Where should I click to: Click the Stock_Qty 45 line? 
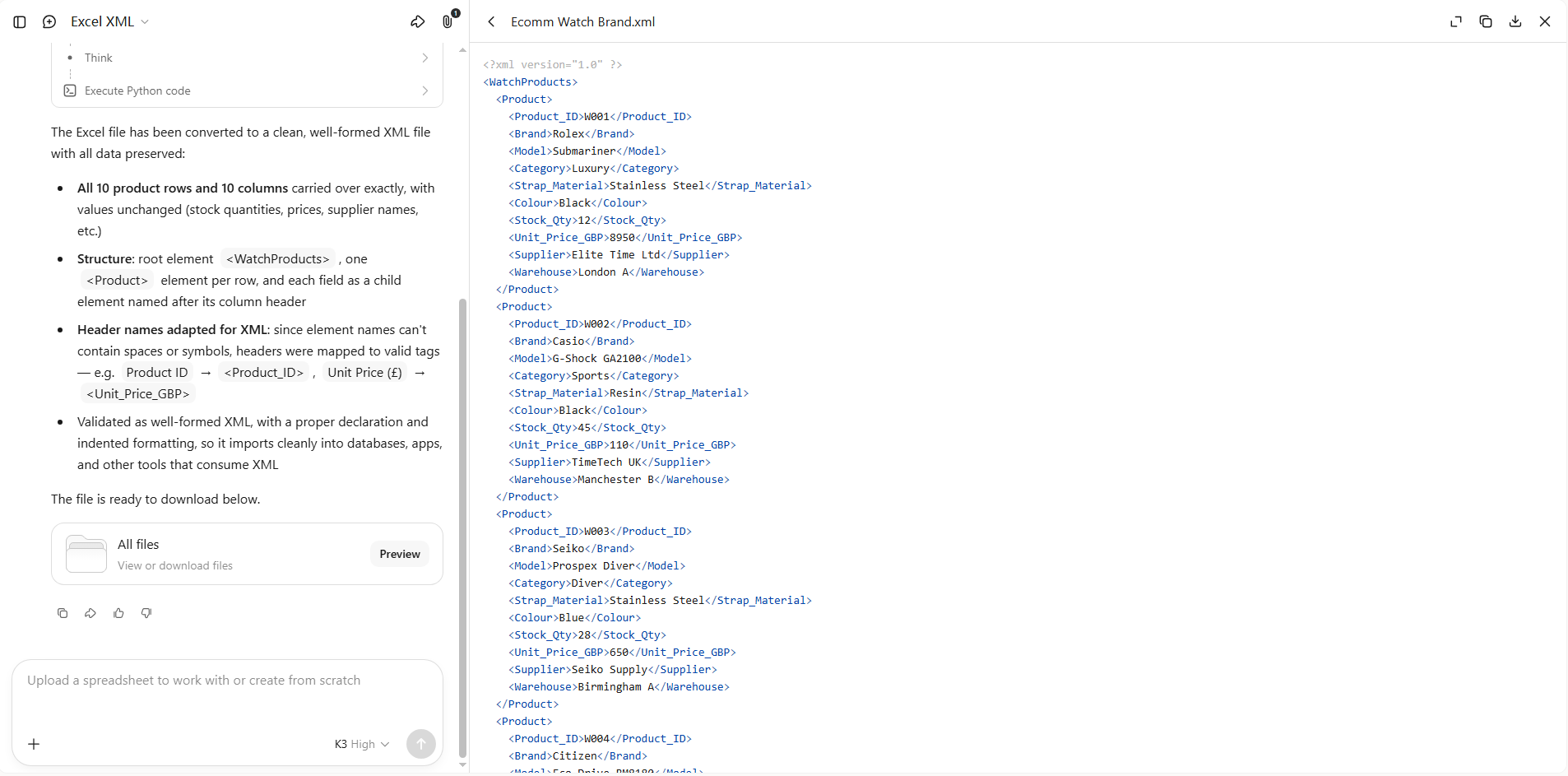tap(587, 428)
